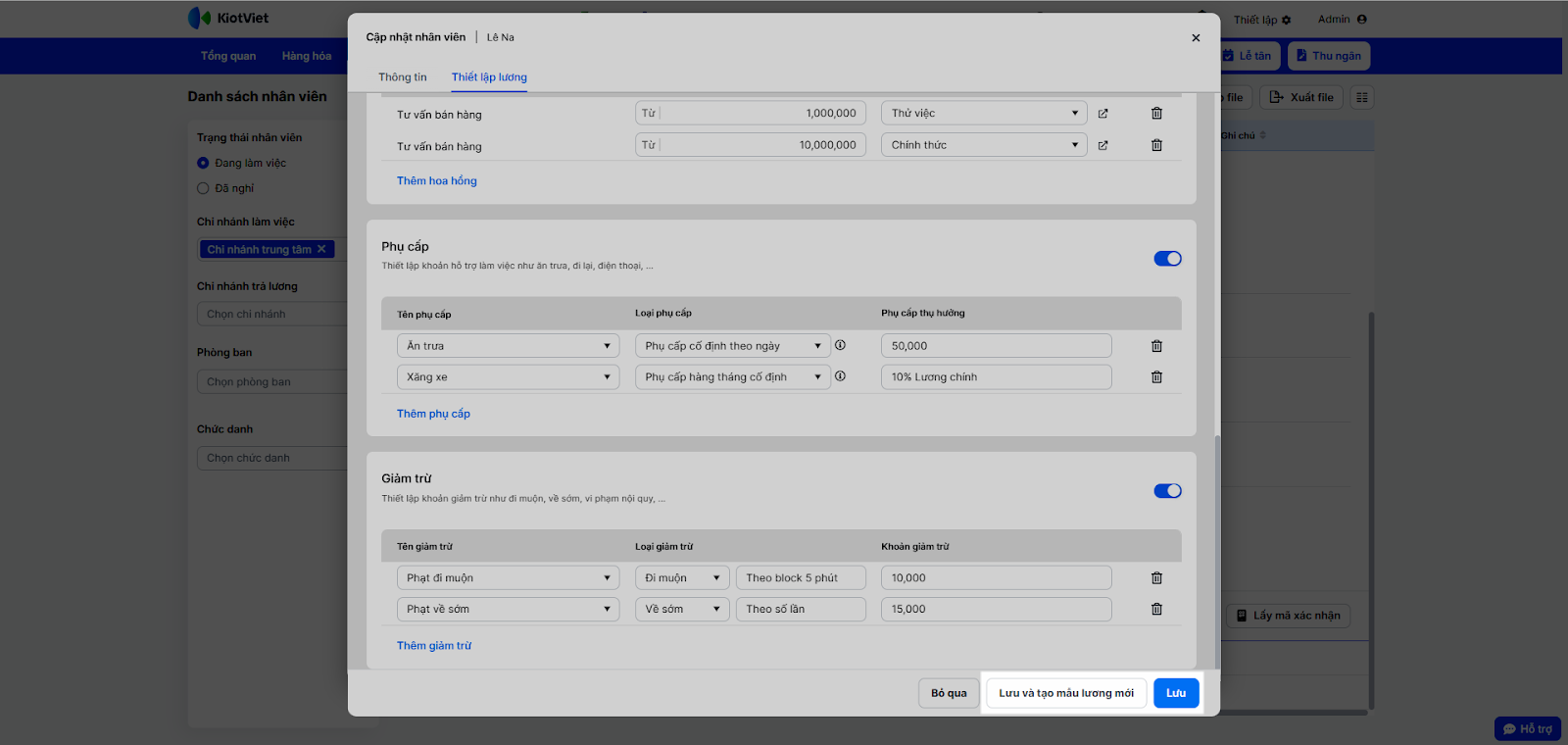1568x745 pixels.
Task: Open external link icon for Thử việc row
Action: tap(1102, 114)
